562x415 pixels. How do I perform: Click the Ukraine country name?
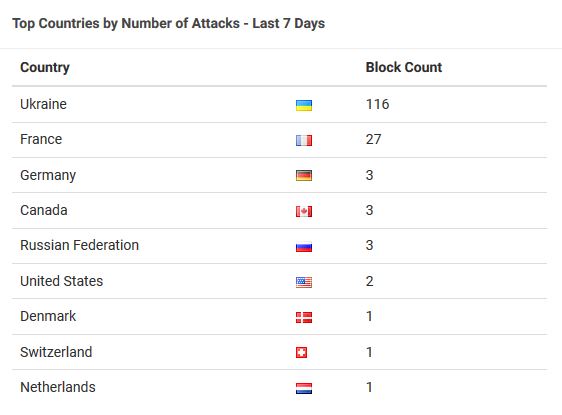(x=43, y=104)
